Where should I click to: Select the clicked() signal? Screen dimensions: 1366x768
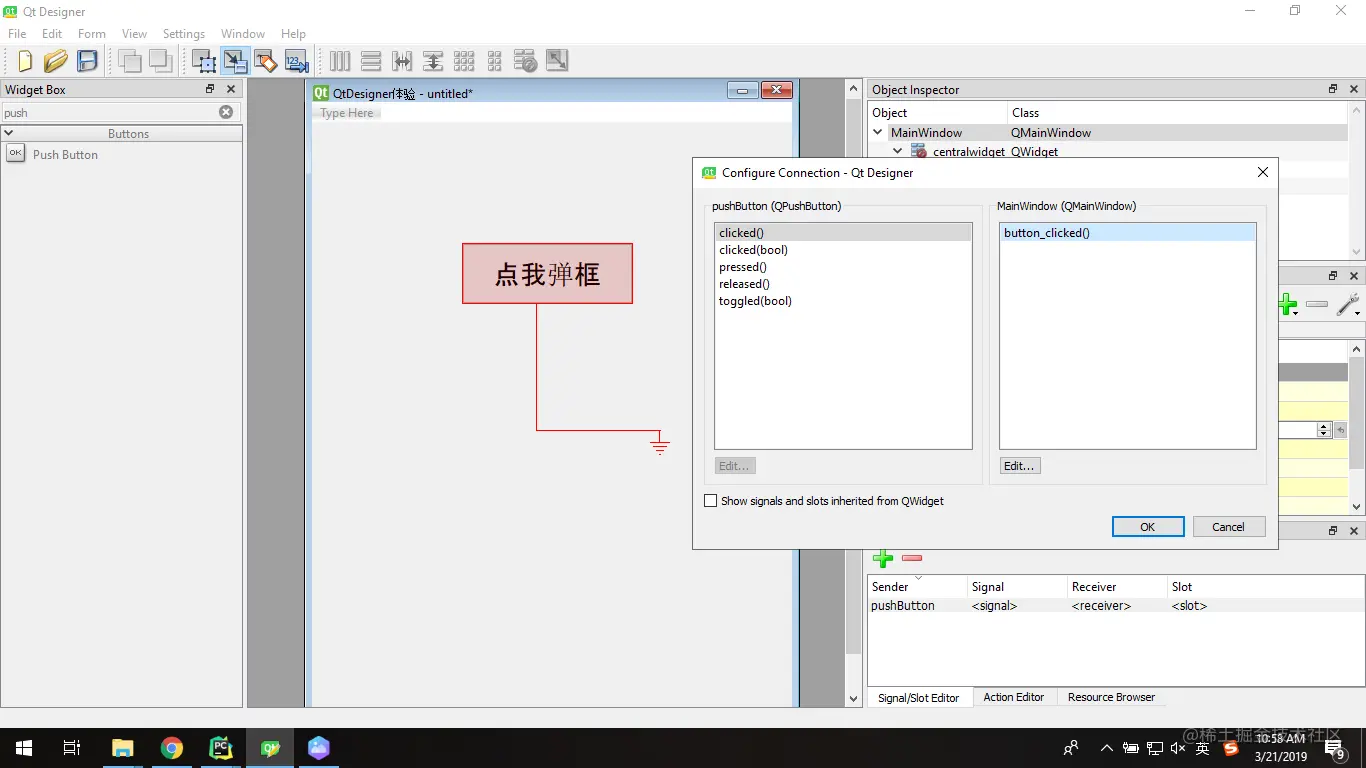click(843, 233)
